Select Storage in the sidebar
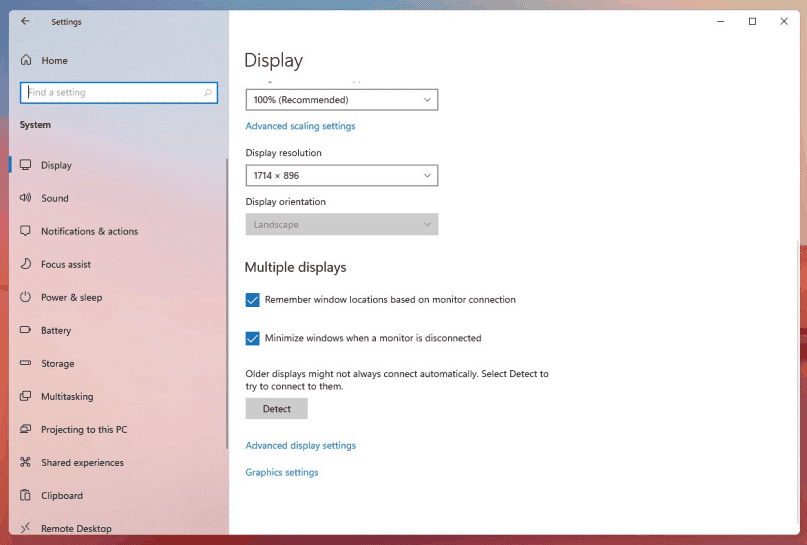The width and height of the screenshot is (807, 545). 118,363
